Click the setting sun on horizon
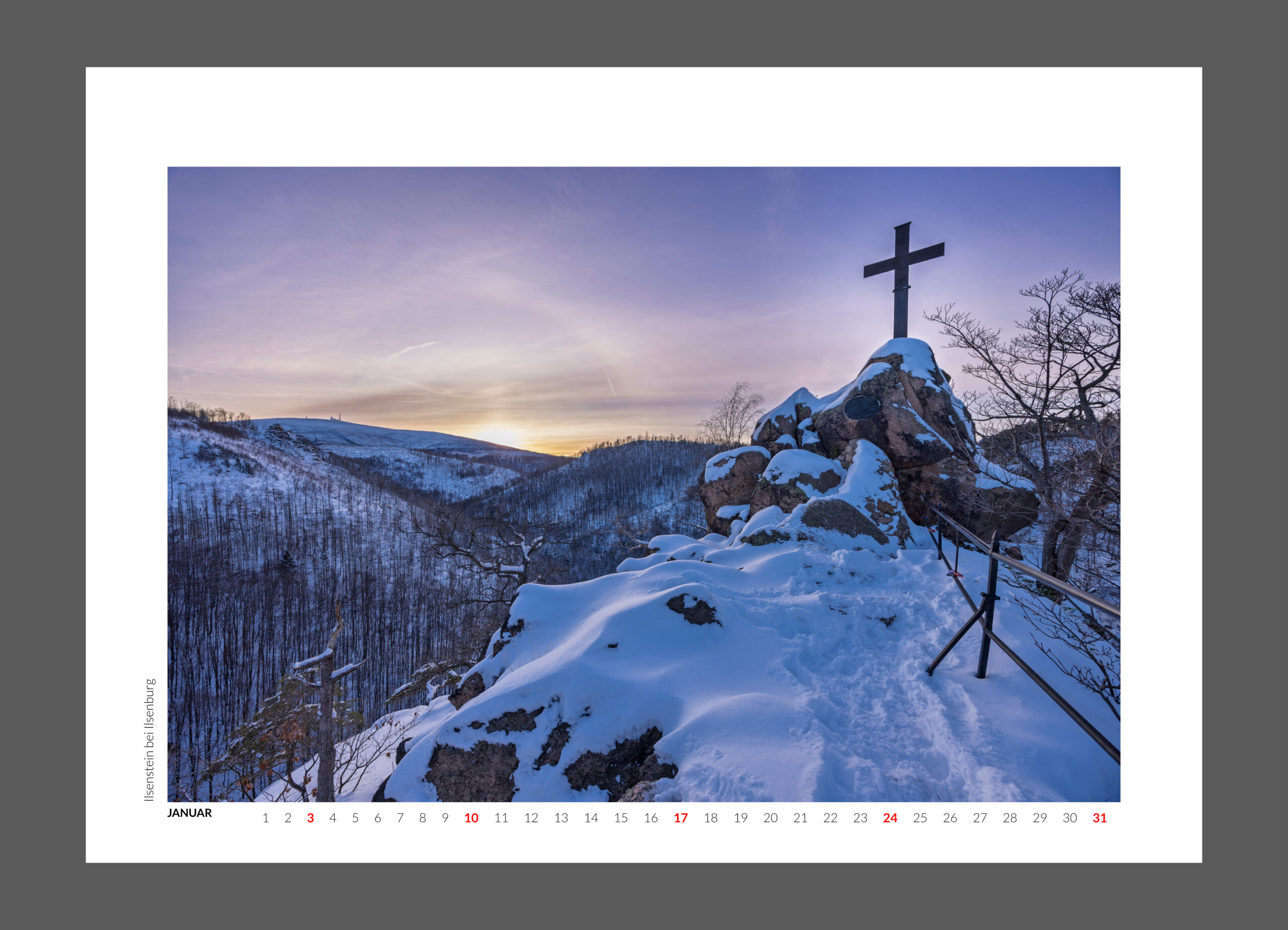The image size is (1288, 930). [501, 436]
